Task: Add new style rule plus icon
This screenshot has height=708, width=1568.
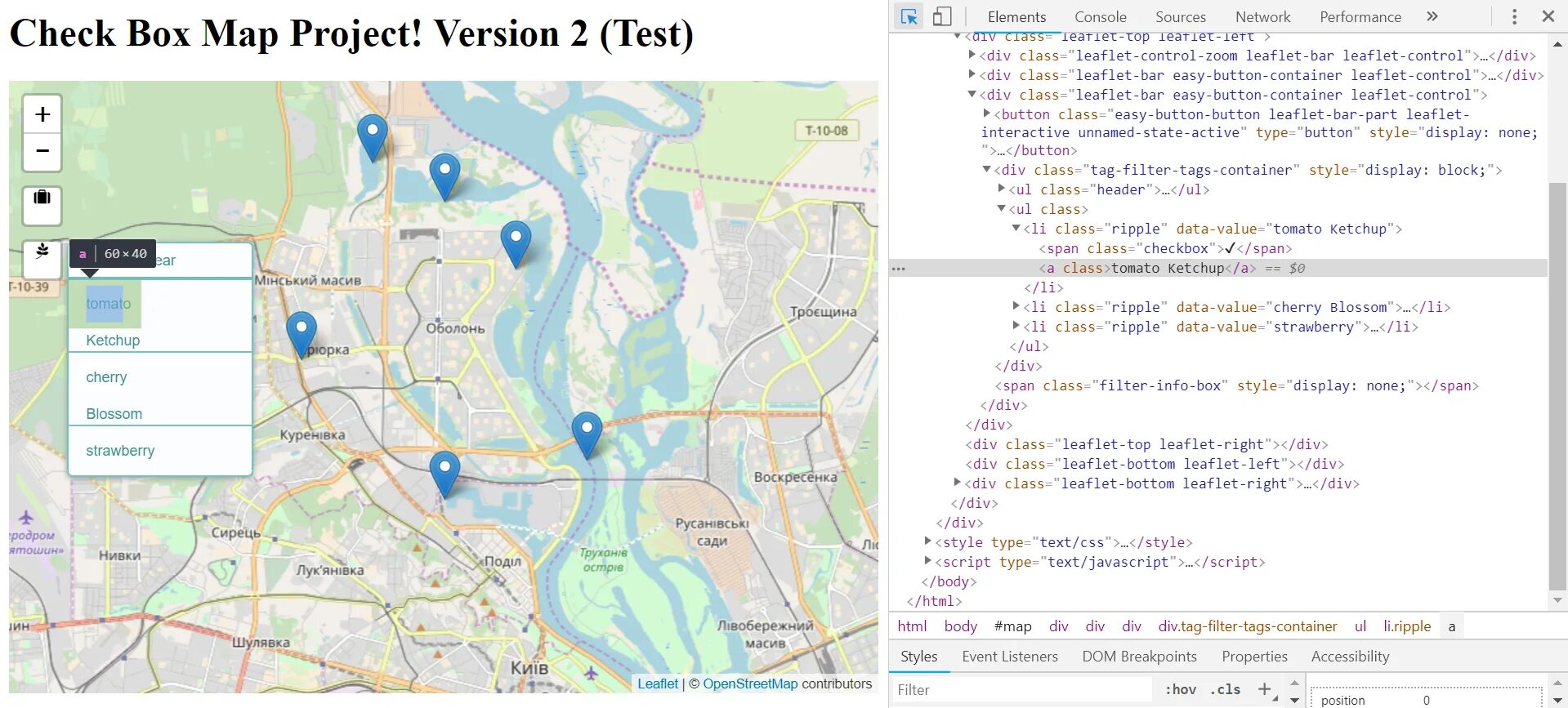Action: (1264, 689)
